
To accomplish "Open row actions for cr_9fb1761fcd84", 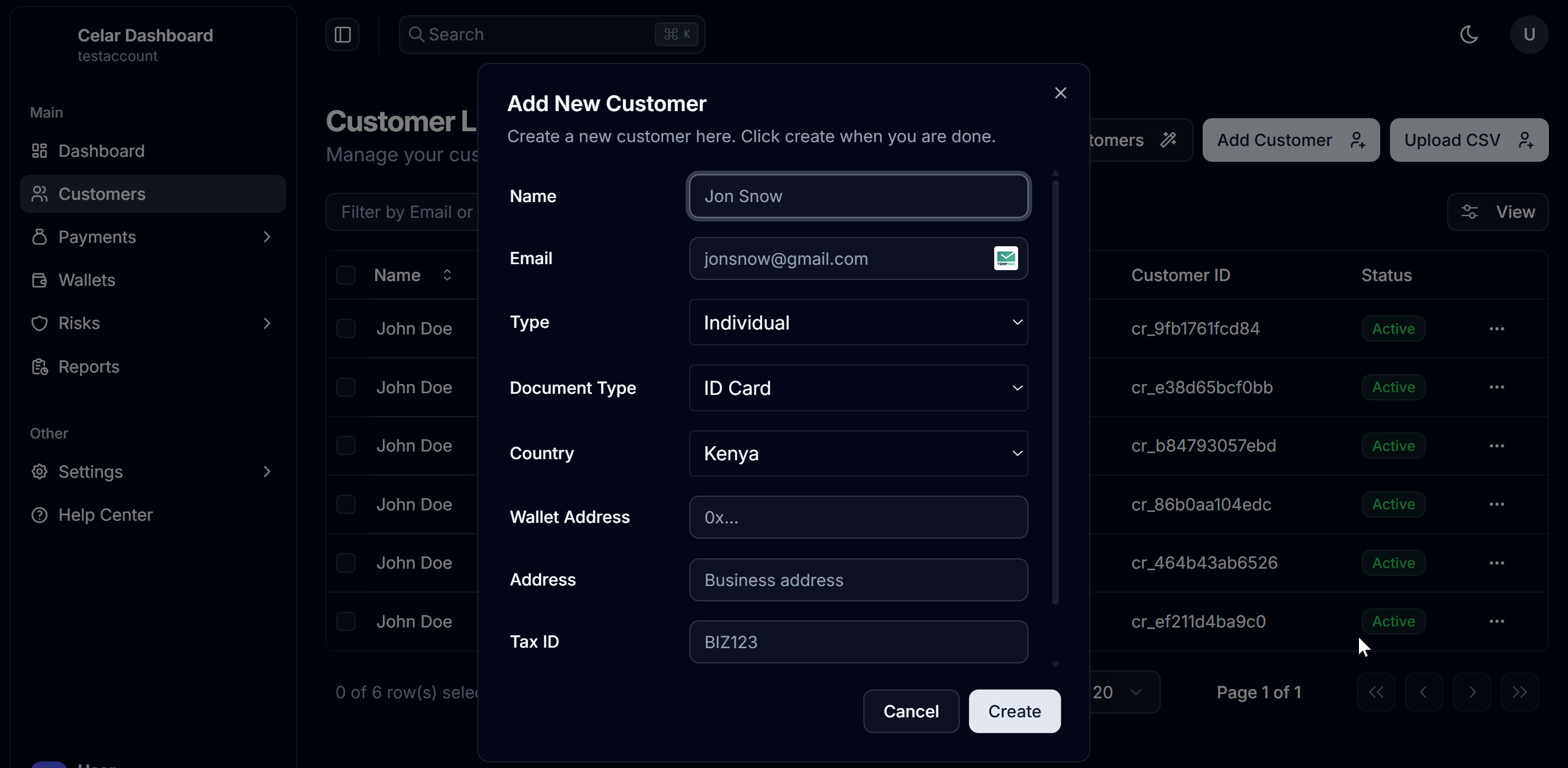I will pyautogui.click(x=1496, y=329).
